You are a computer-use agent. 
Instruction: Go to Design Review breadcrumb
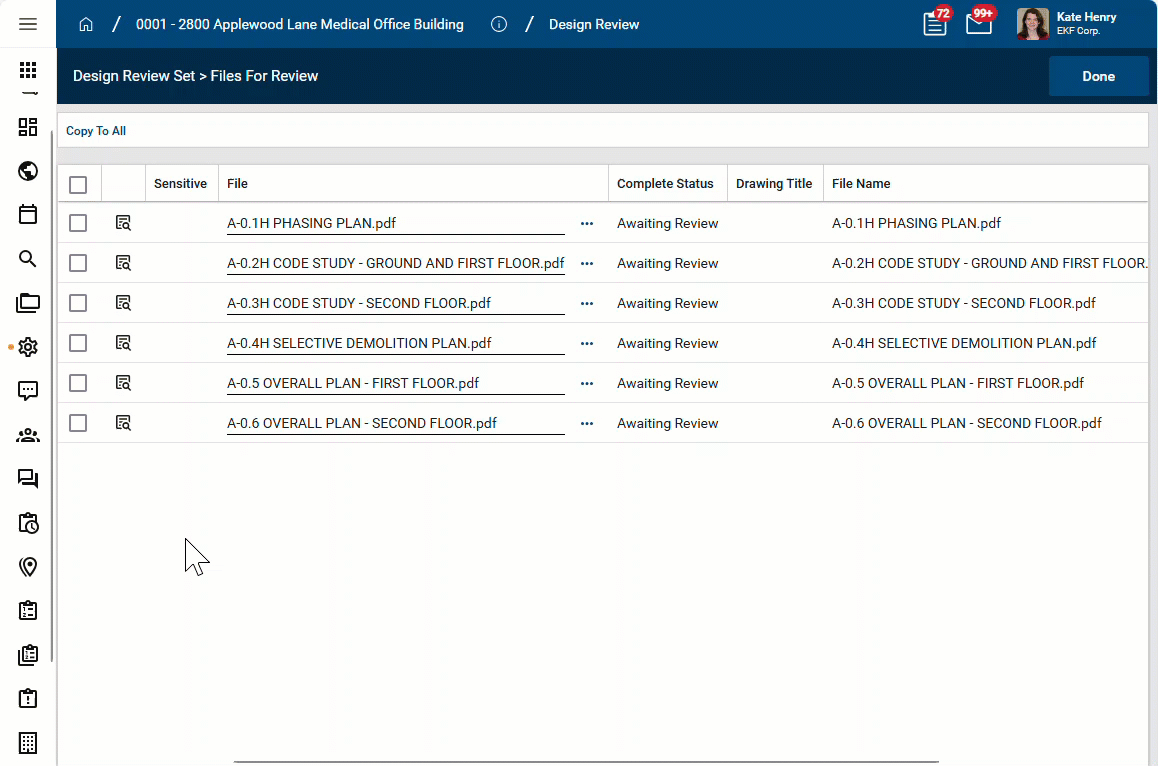[593, 24]
